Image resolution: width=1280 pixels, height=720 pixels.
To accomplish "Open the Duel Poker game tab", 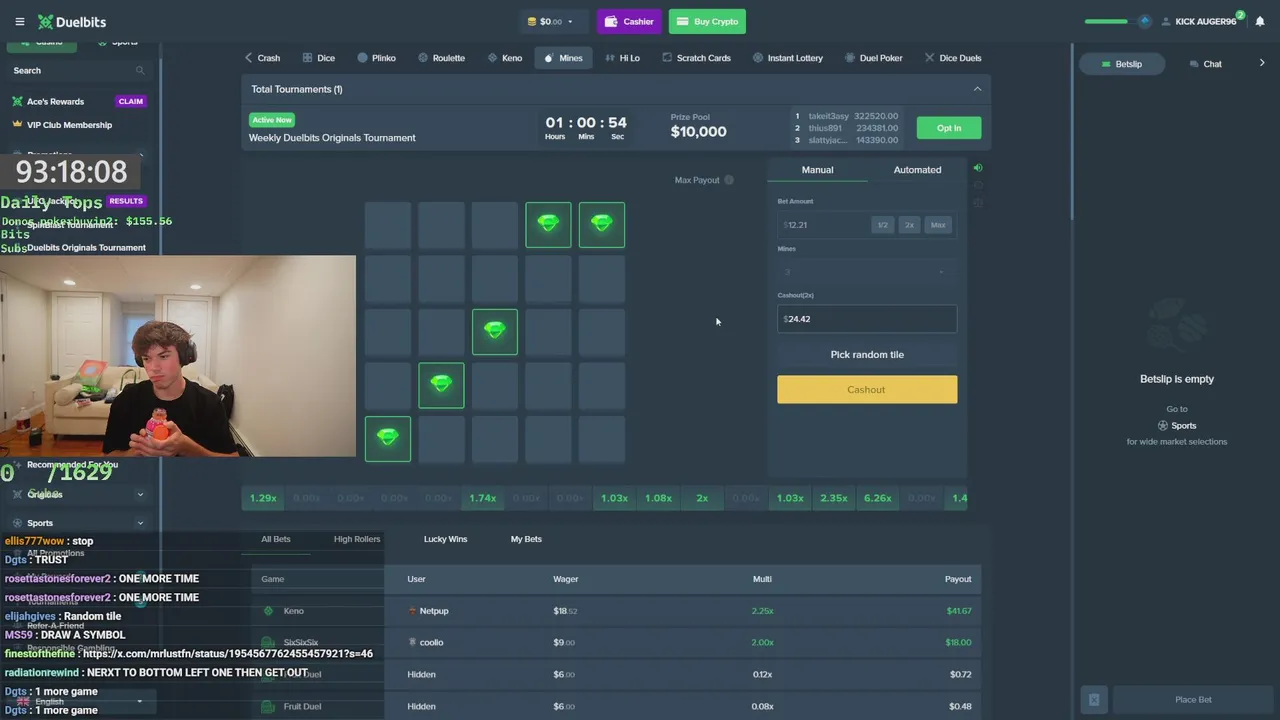I will (874, 58).
